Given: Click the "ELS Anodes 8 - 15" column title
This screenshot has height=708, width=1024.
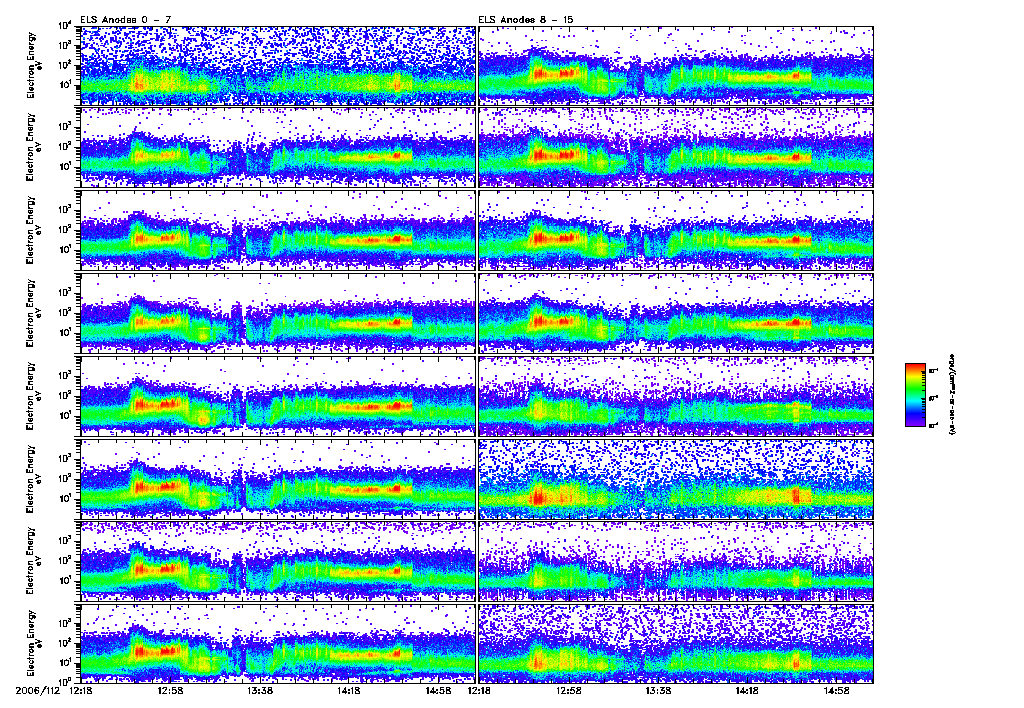Looking at the screenshot, I should (x=526, y=20).
